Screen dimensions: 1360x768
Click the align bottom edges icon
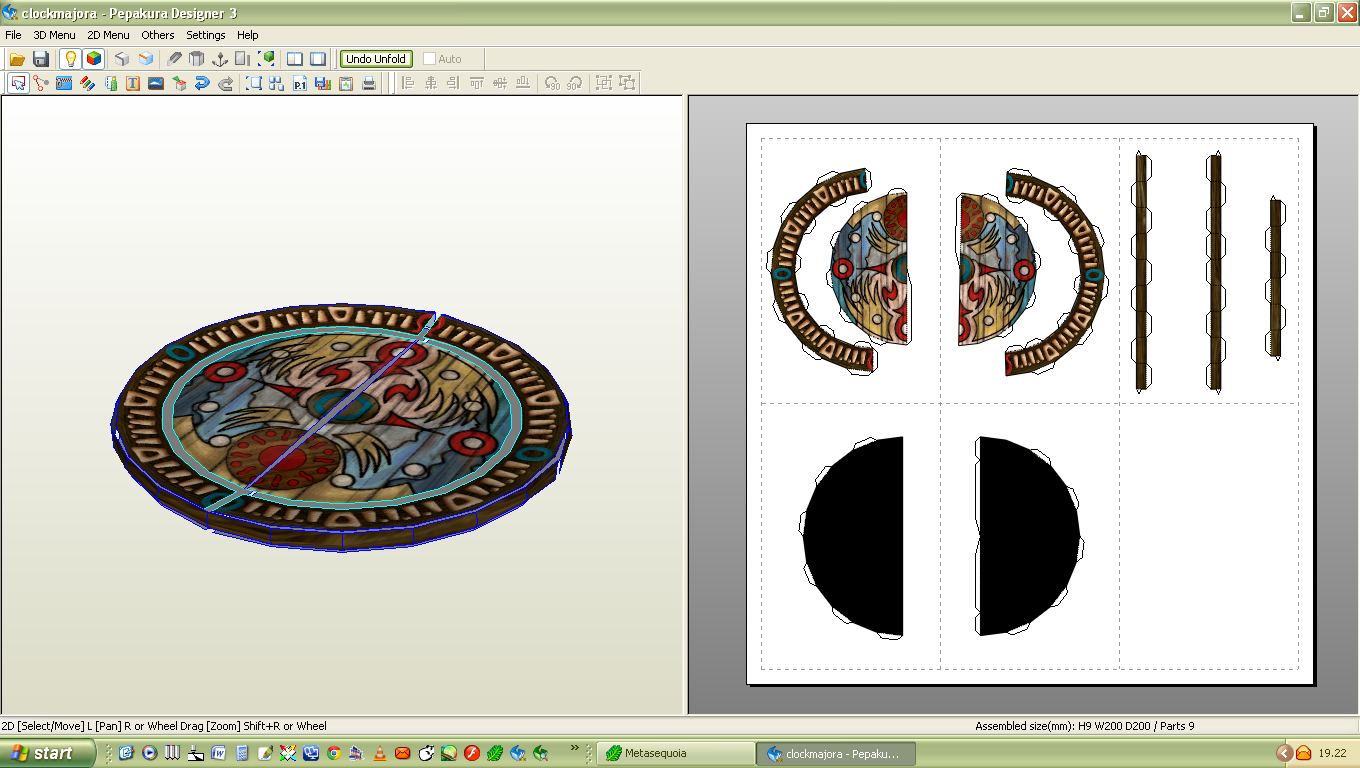click(x=522, y=83)
